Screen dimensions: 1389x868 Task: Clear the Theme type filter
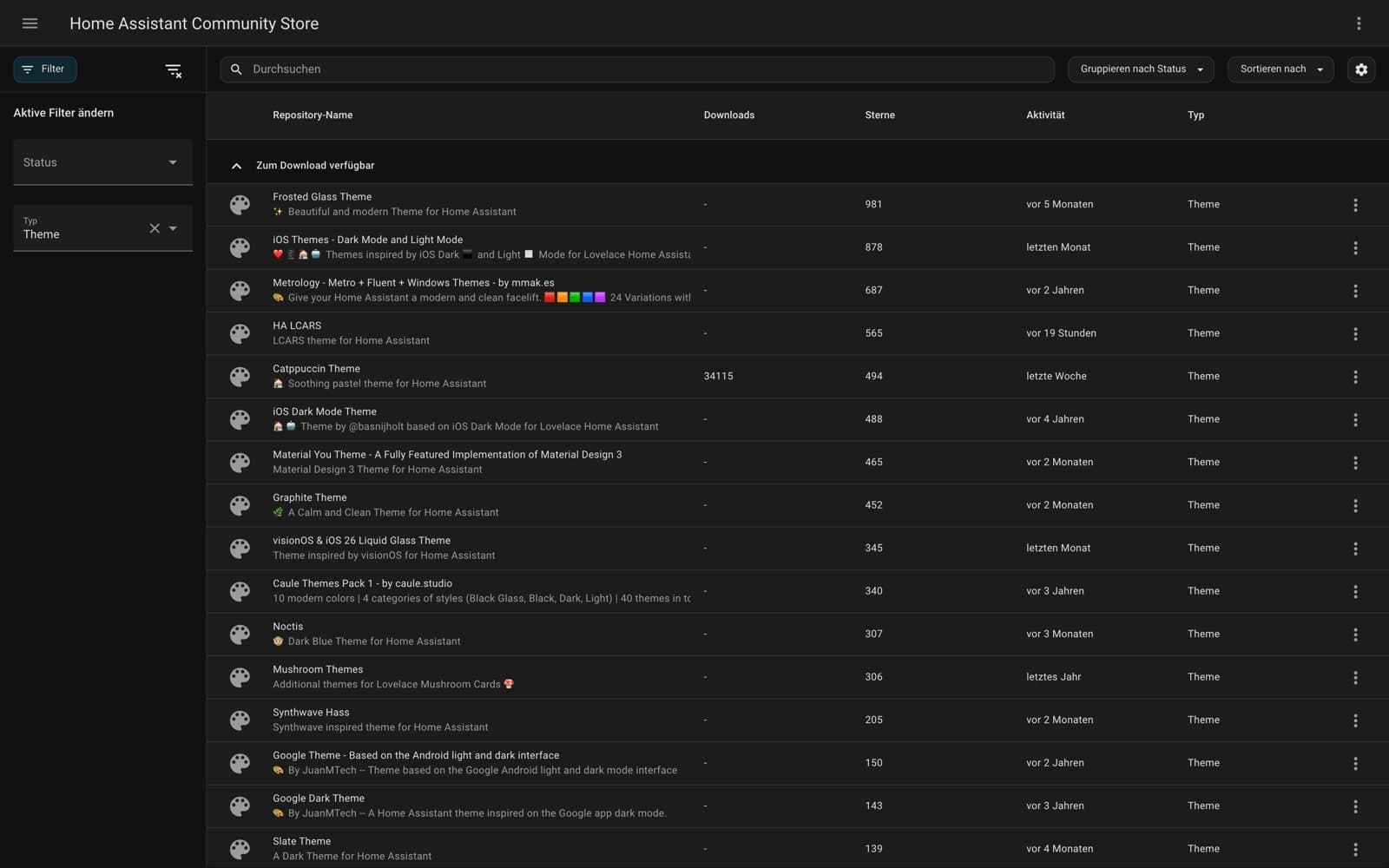[155, 228]
